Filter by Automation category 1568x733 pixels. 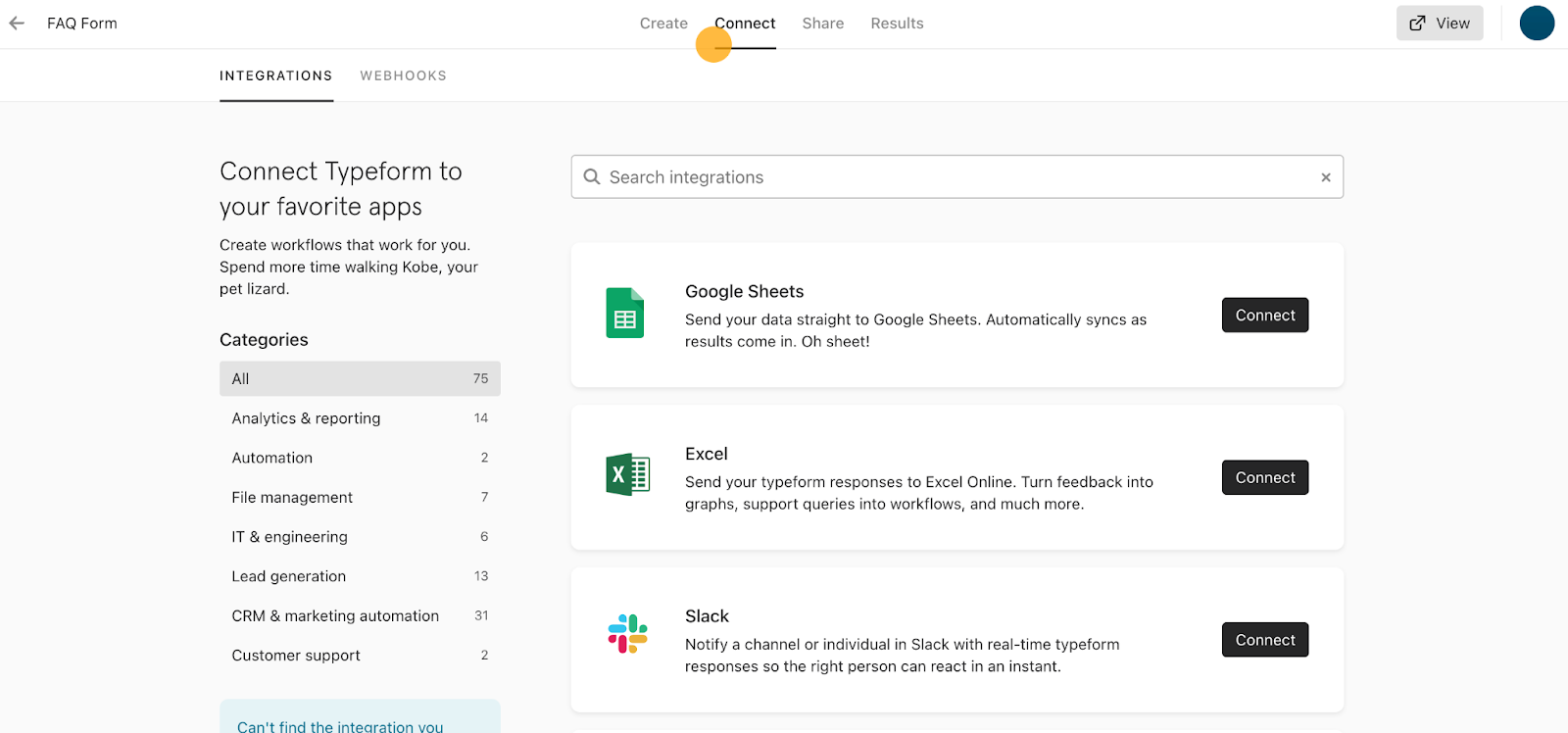click(x=360, y=458)
